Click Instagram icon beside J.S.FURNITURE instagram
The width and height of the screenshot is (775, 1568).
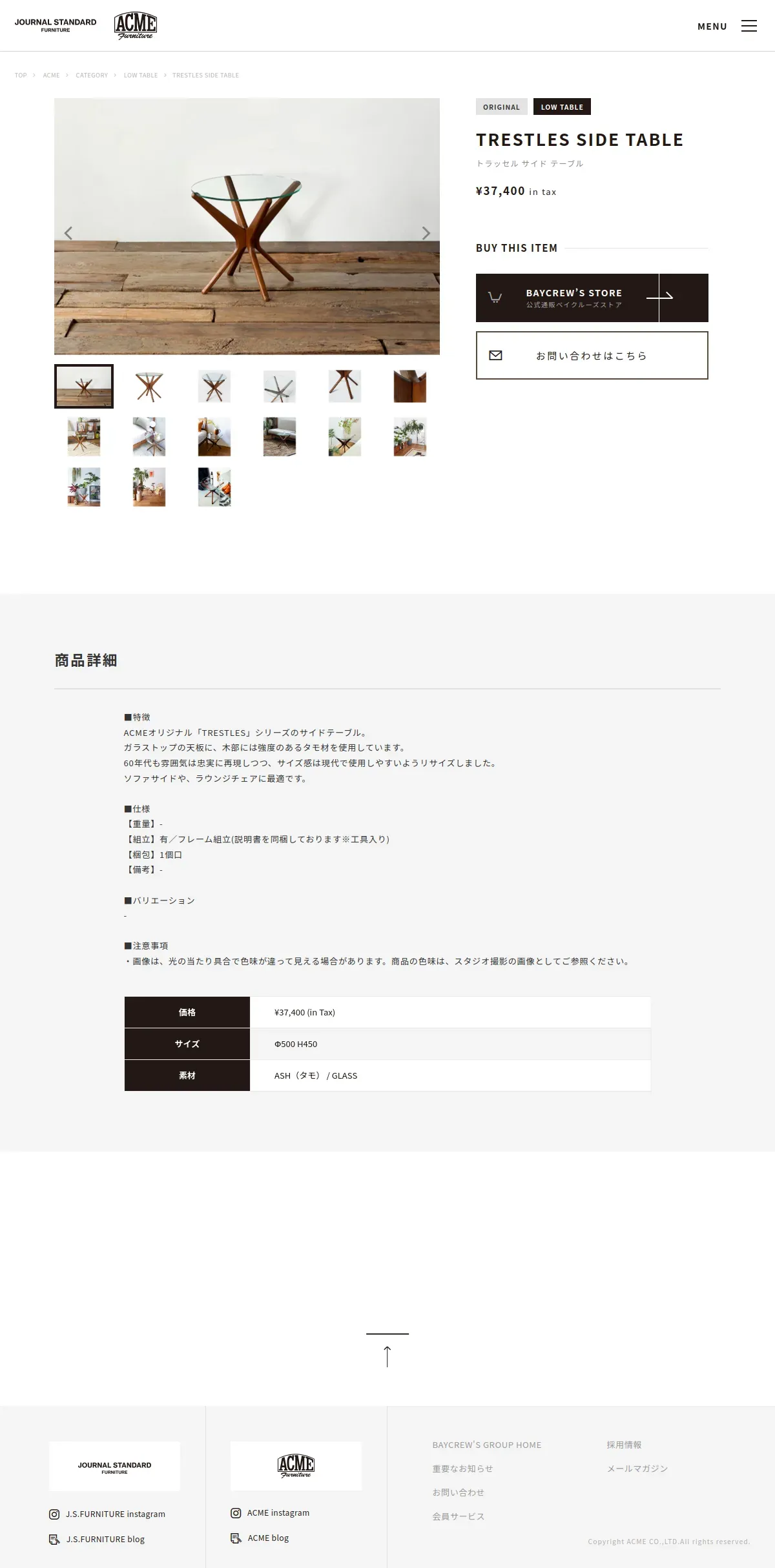[x=54, y=1514]
